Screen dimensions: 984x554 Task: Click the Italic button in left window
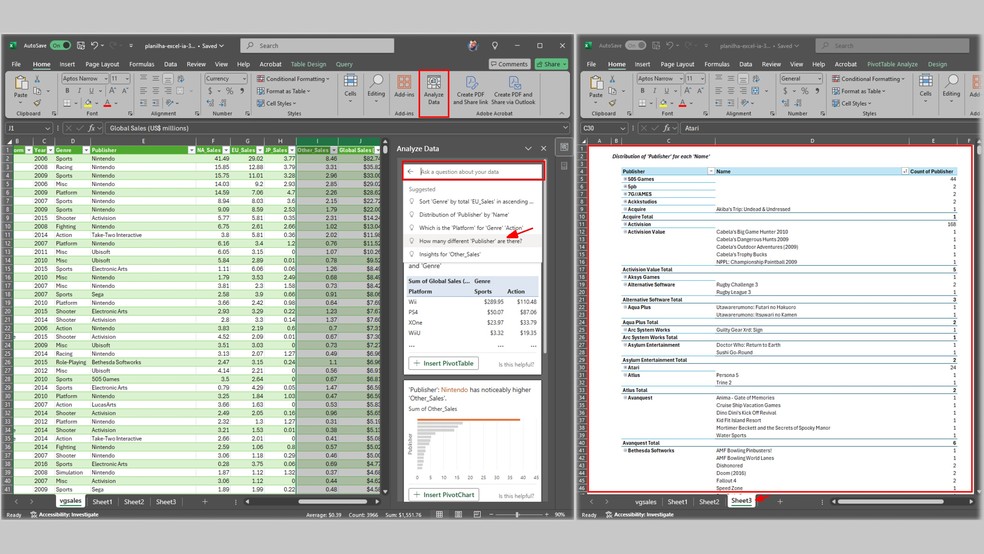(79, 91)
